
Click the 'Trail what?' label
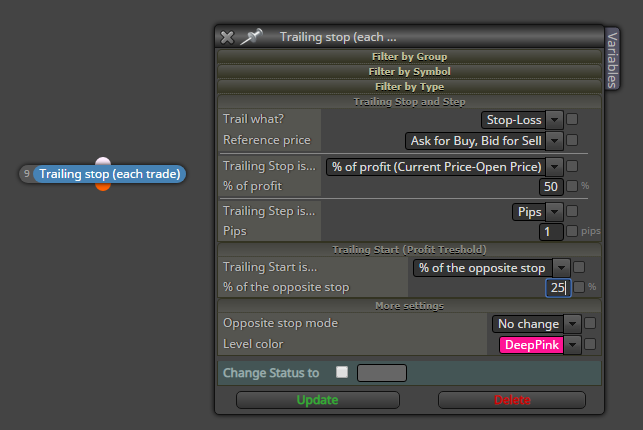(x=253, y=119)
